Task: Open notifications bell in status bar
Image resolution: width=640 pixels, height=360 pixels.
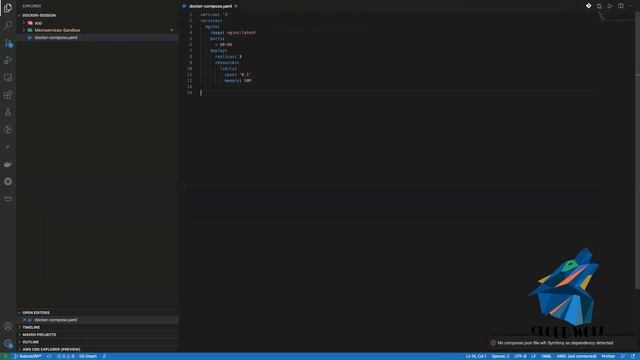Action: (633, 356)
